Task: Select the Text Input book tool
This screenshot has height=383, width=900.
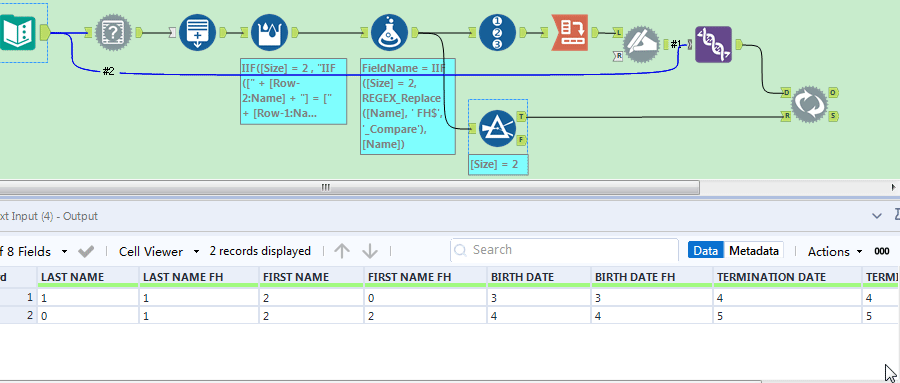Action: pos(18,32)
